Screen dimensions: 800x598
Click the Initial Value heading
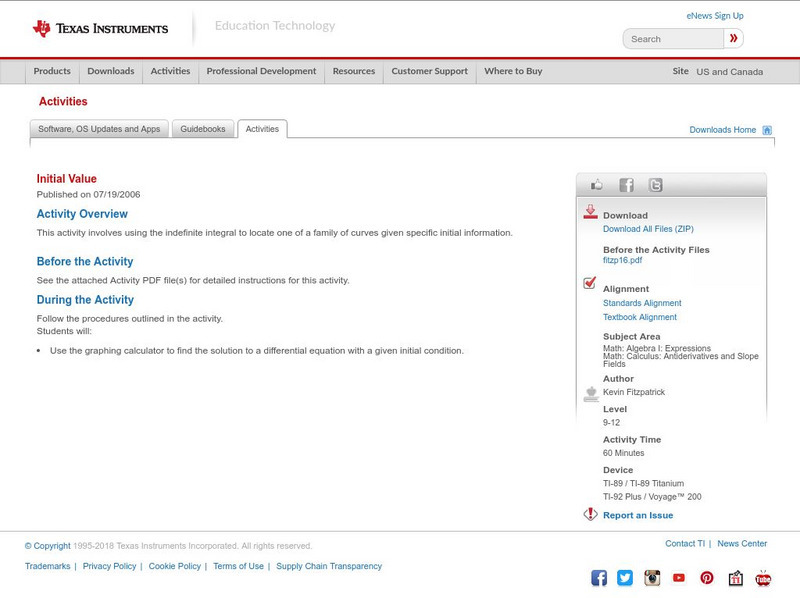pos(66,179)
